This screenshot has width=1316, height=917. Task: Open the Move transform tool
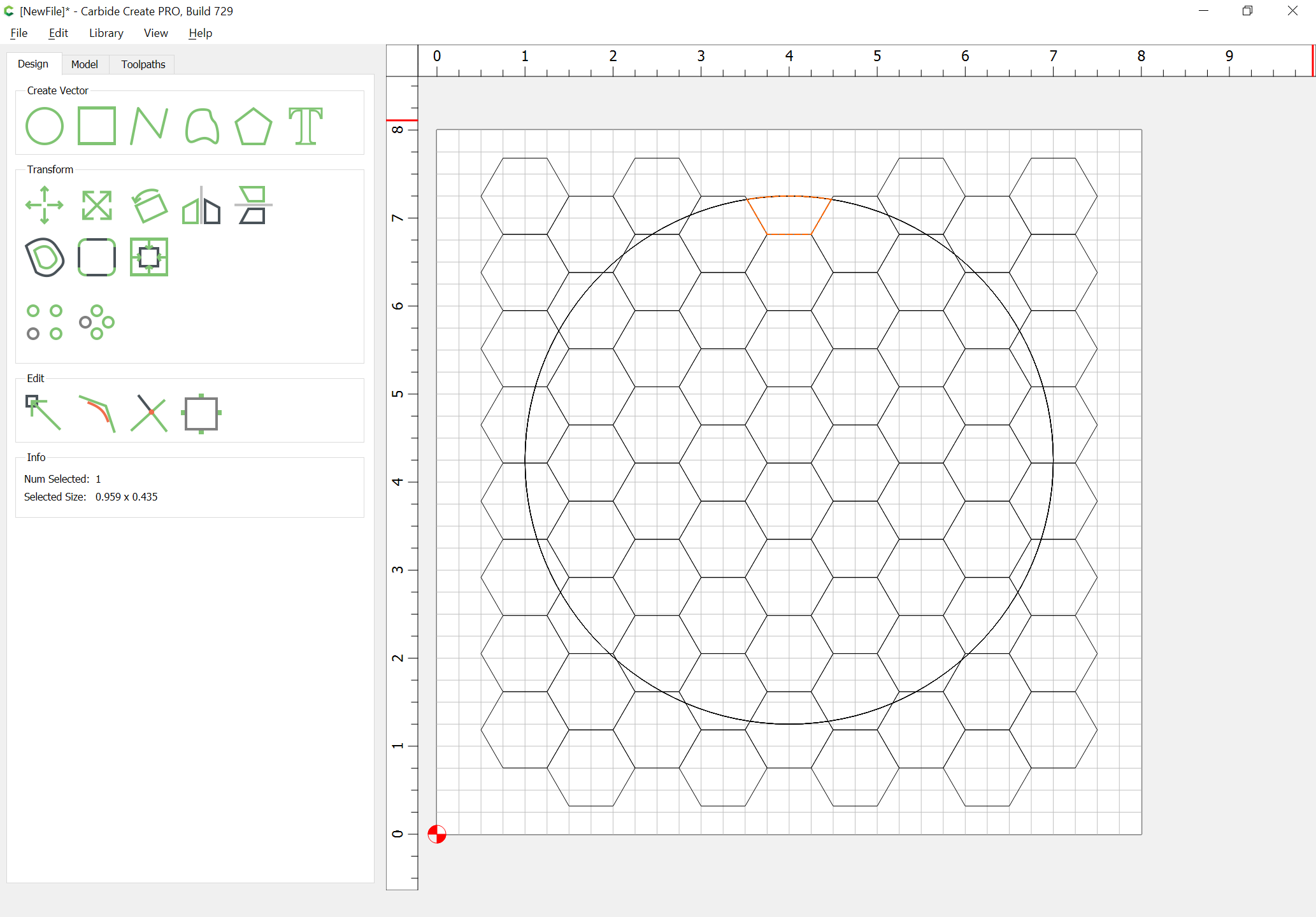(44, 205)
